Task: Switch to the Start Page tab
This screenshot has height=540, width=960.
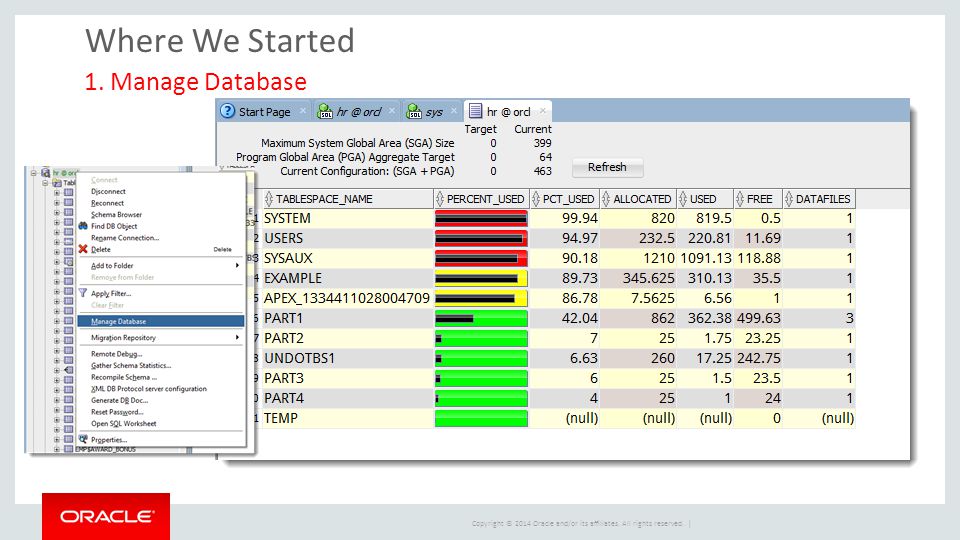Action: click(264, 111)
